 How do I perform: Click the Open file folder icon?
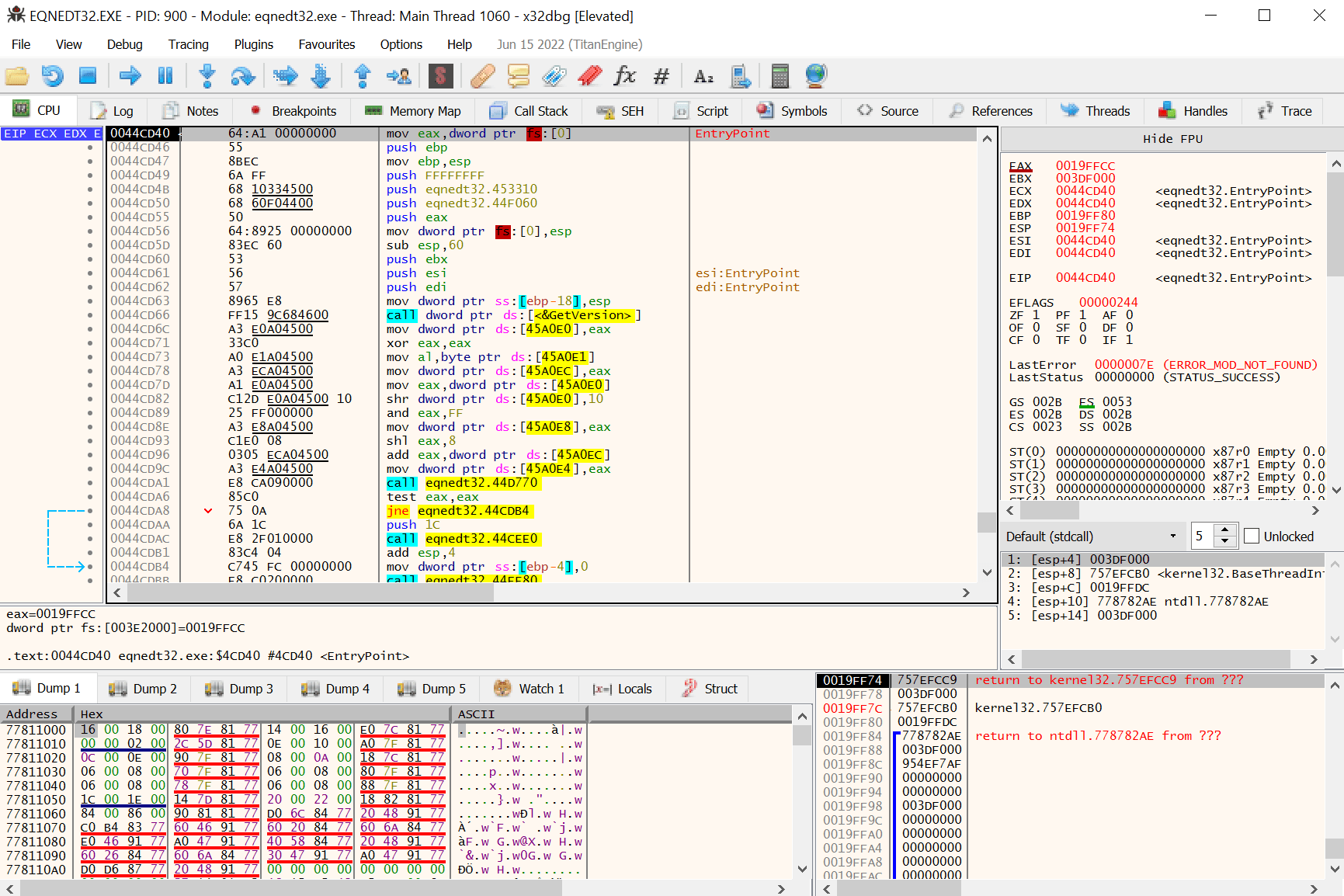click(x=17, y=76)
